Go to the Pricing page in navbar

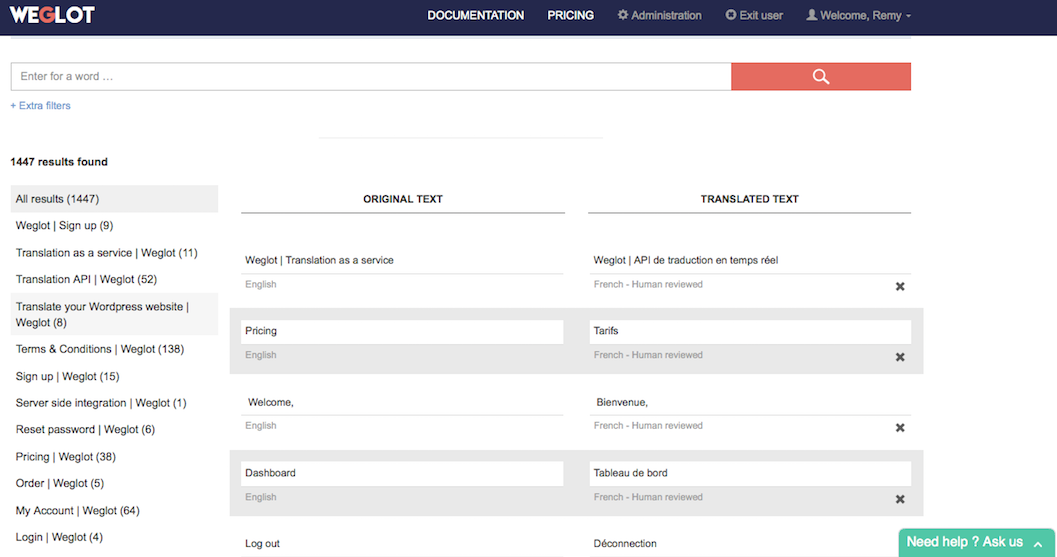click(570, 15)
